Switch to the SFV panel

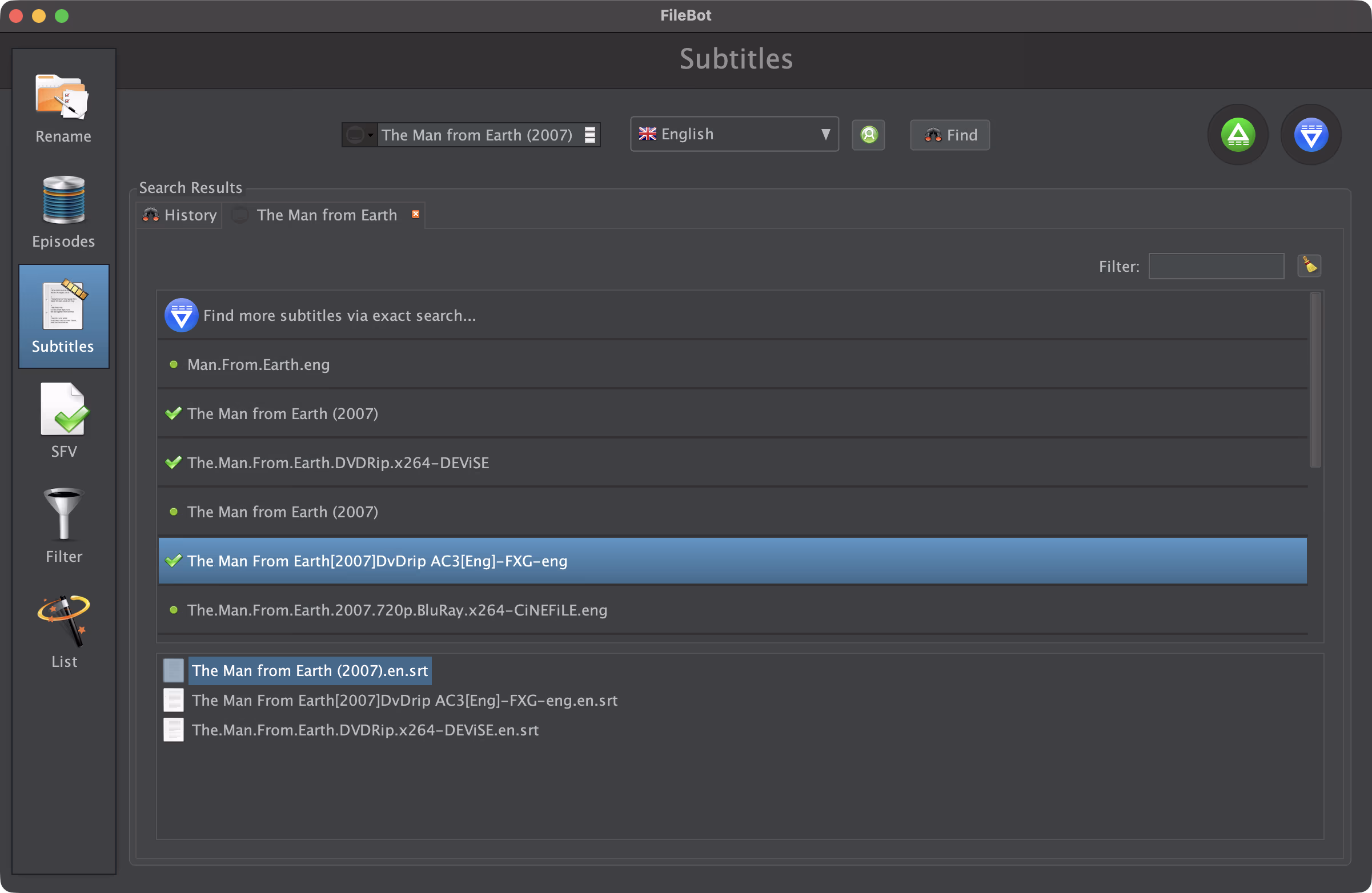pos(63,421)
